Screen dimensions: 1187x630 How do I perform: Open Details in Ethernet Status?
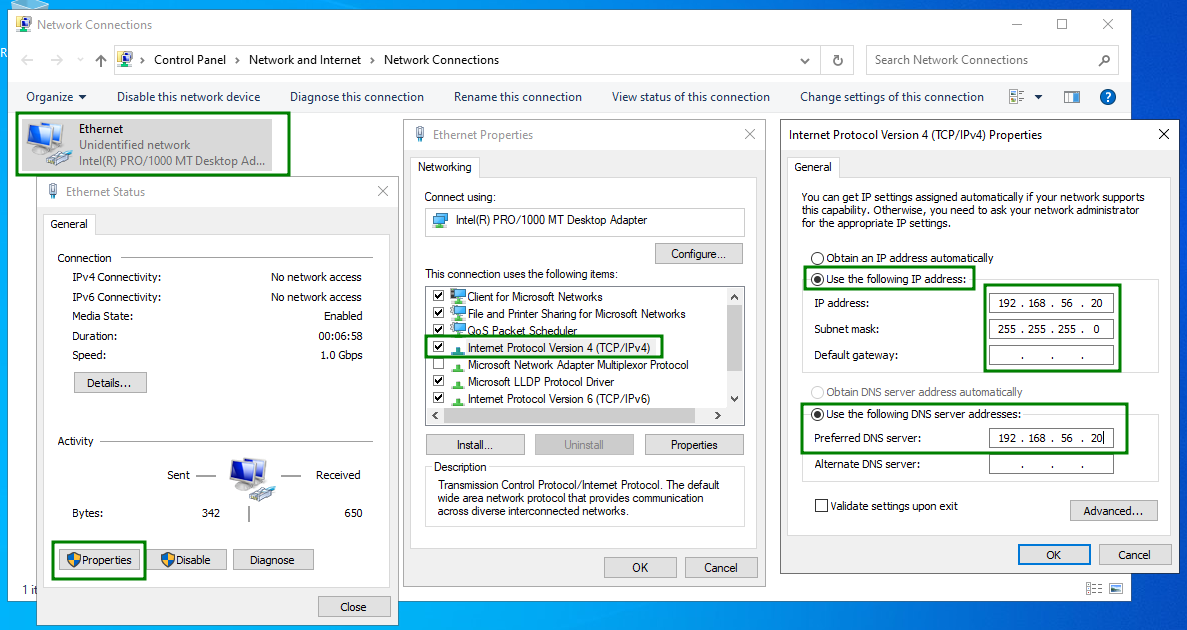coord(110,382)
